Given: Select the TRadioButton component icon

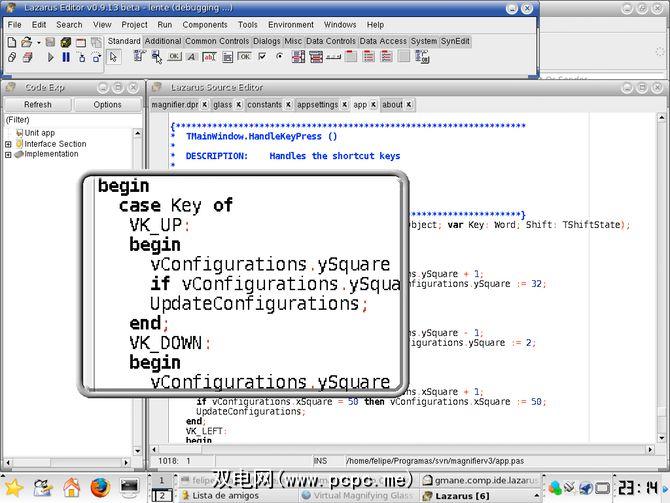Looking at the screenshot, I should tap(279, 56).
